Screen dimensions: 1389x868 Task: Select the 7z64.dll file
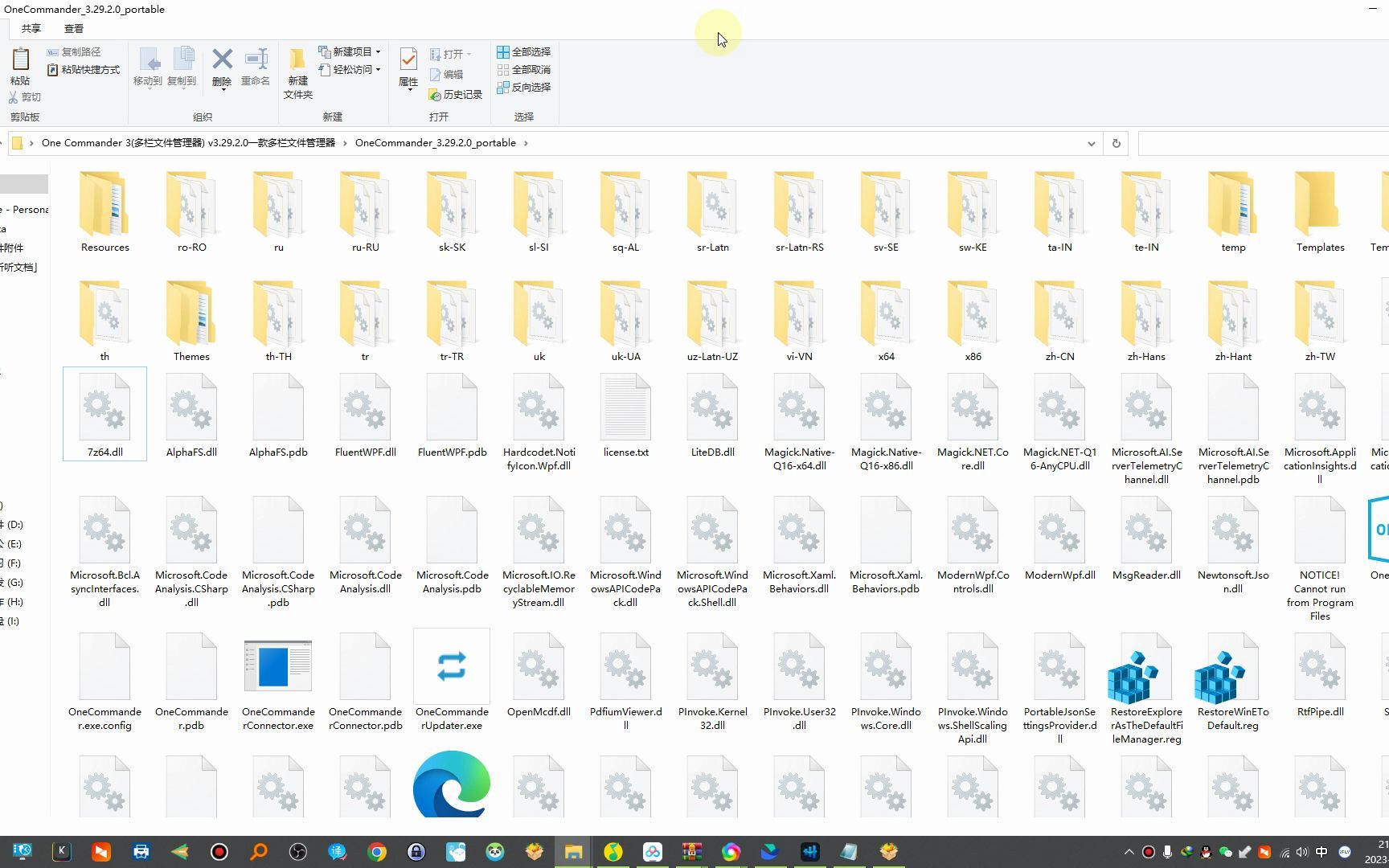tap(105, 415)
